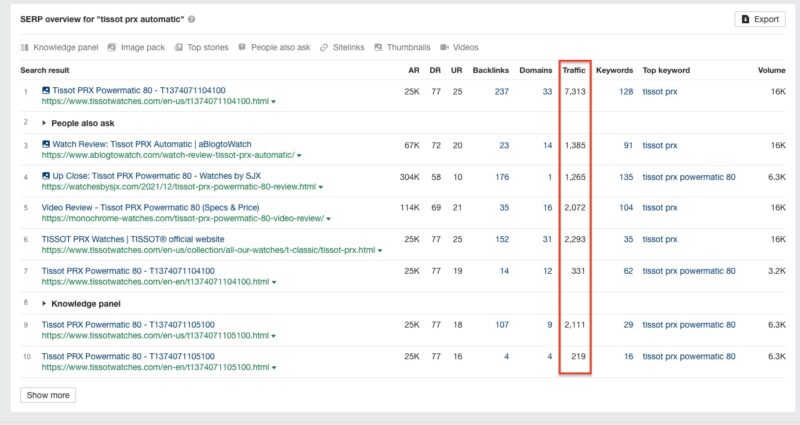Click the Show more button
The width and height of the screenshot is (800, 425).
point(48,395)
